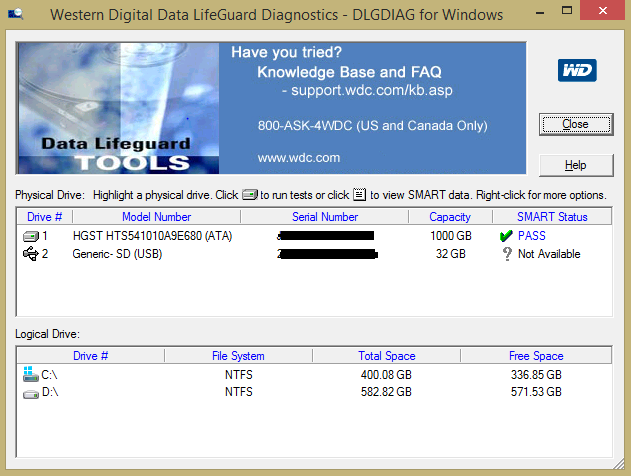
Task: Click the WD logo icon
Action: (577, 70)
